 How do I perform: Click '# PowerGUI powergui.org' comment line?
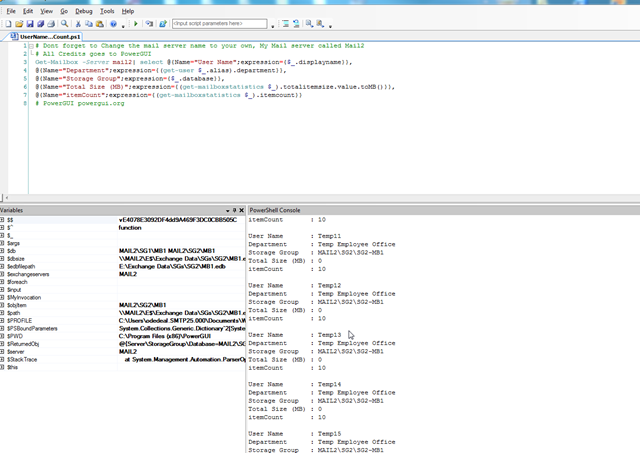point(80,103)
